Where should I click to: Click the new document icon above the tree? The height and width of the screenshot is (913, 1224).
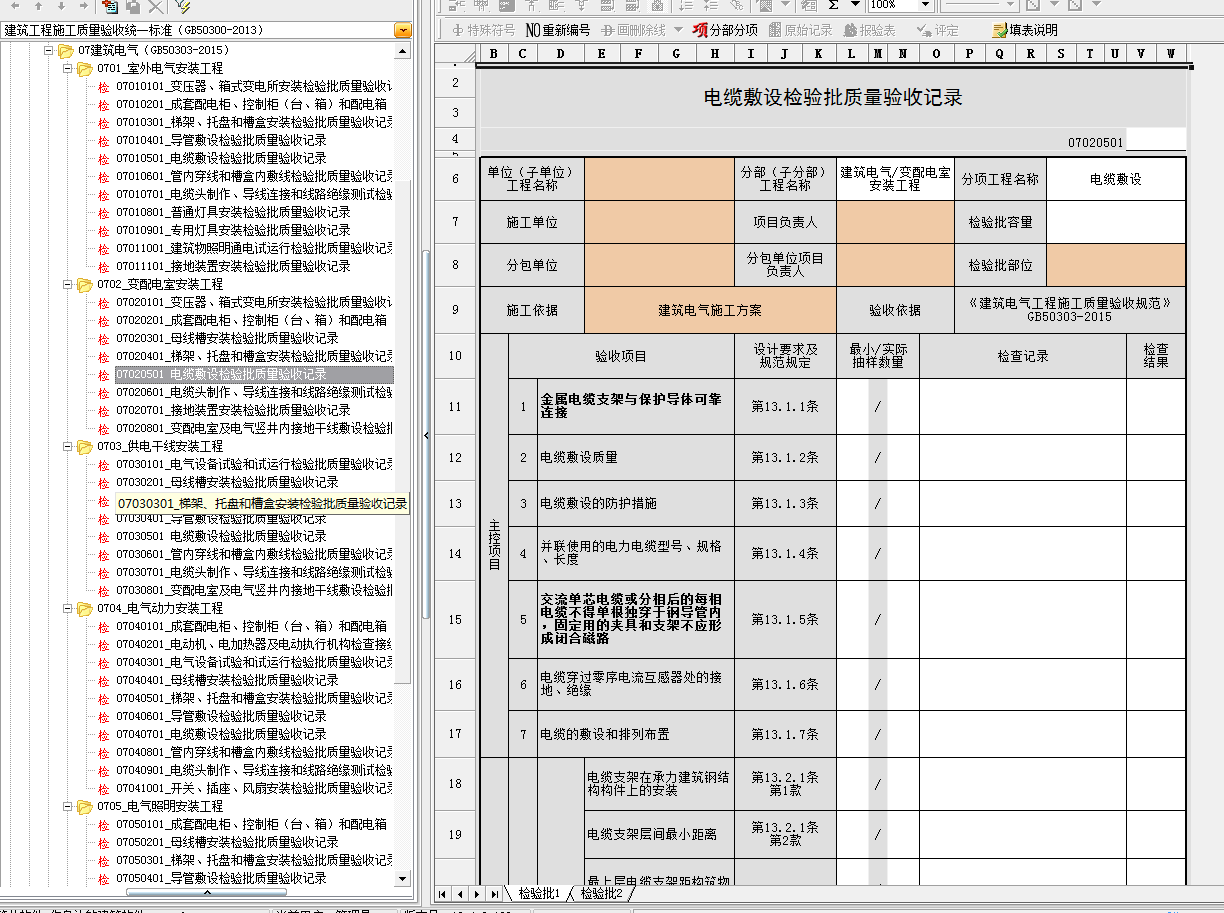click(x=109, y=6)
